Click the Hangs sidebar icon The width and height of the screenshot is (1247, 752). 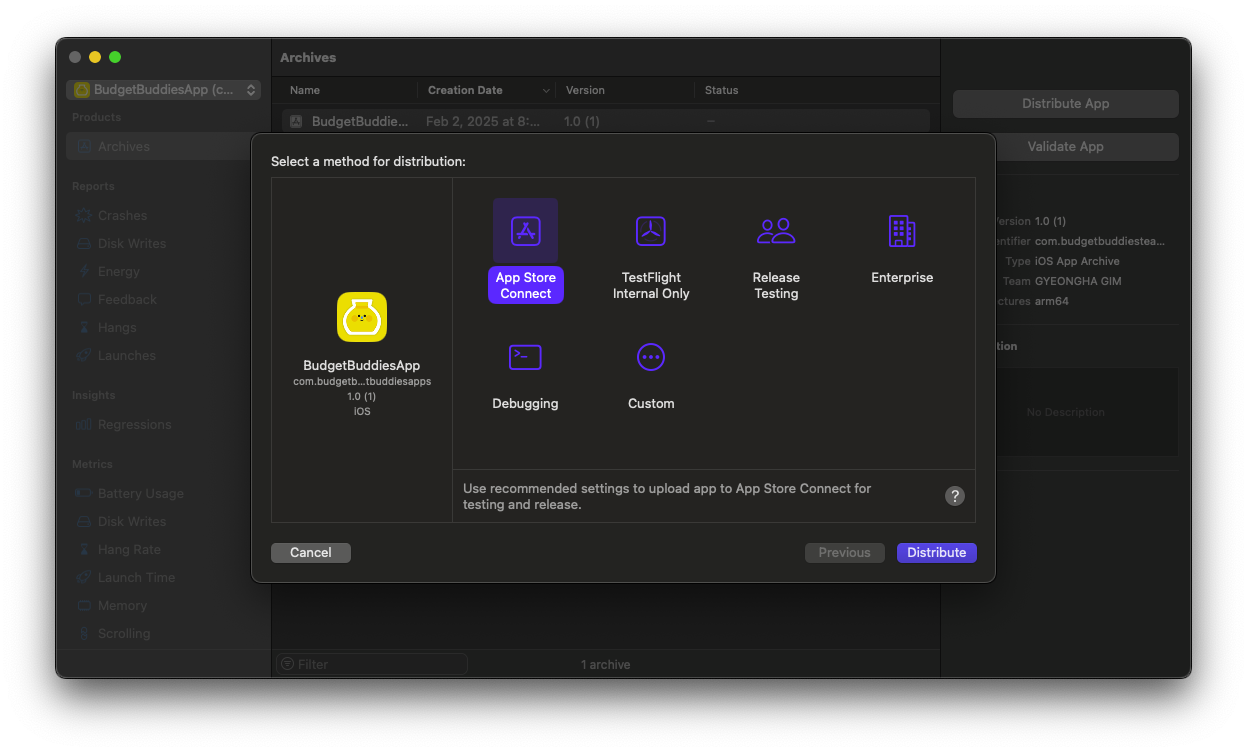84,328
